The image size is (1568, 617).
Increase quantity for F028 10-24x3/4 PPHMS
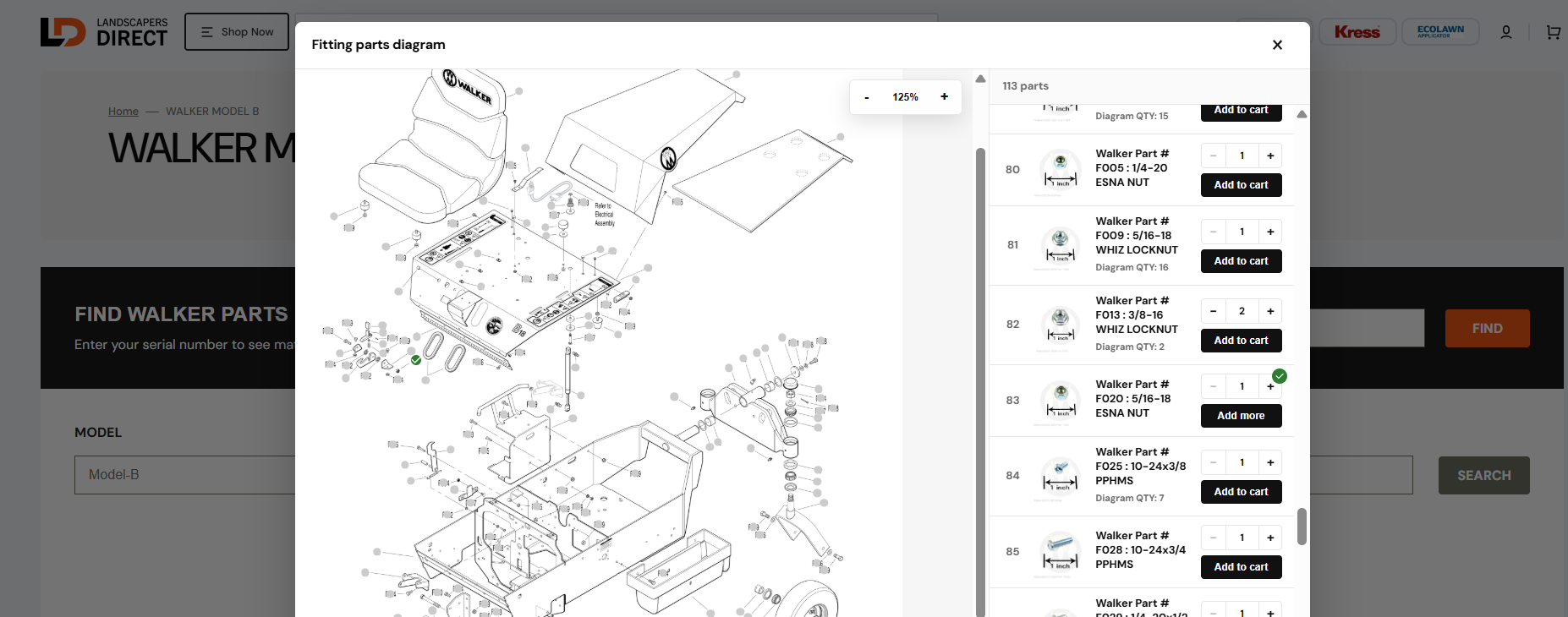1270,538
